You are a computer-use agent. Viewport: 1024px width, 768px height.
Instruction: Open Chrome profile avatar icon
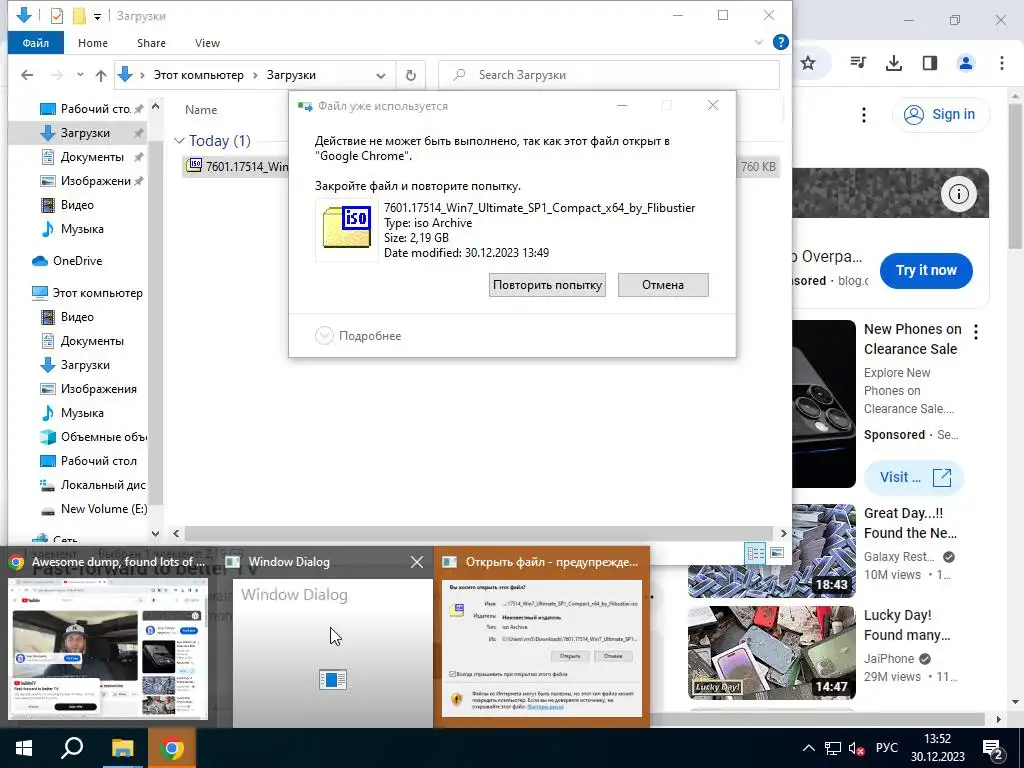[x=965, y=63]
